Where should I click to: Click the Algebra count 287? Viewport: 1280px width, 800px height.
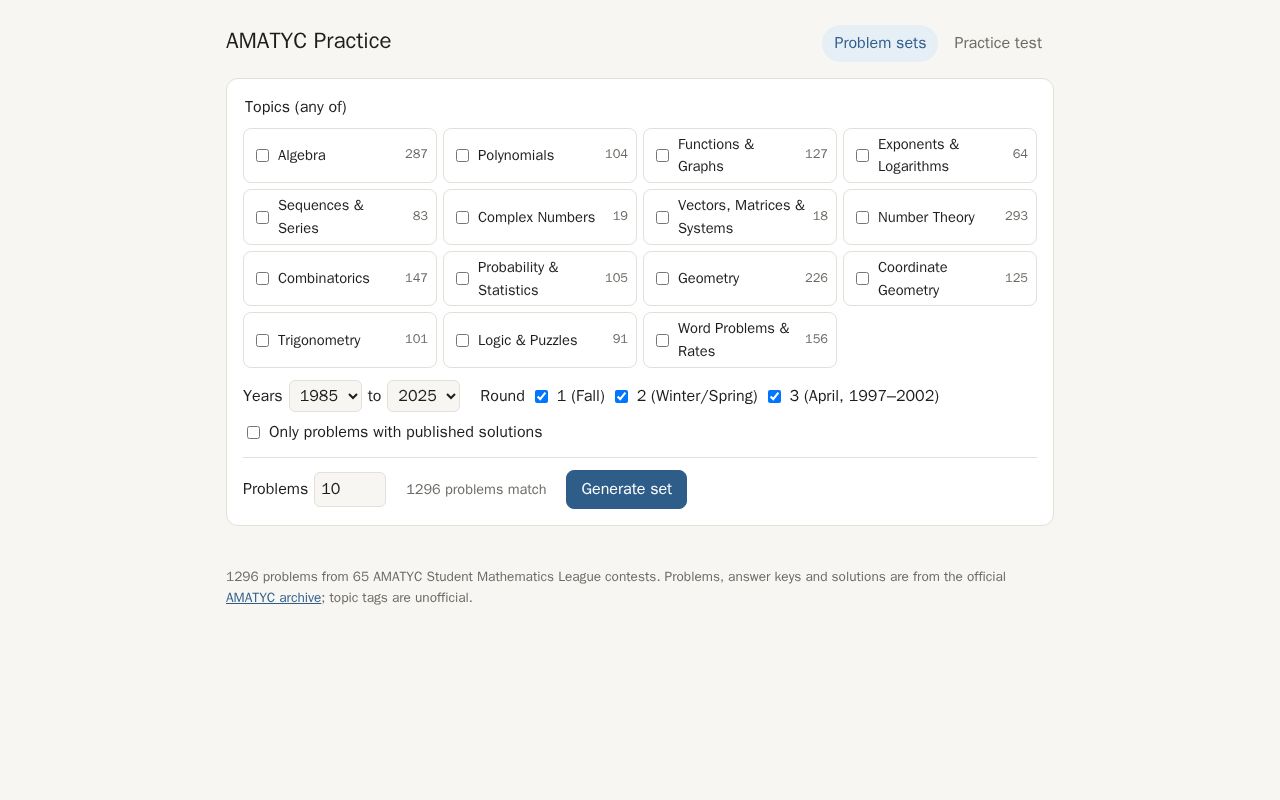pyautogui.click(x=416, y=154)
